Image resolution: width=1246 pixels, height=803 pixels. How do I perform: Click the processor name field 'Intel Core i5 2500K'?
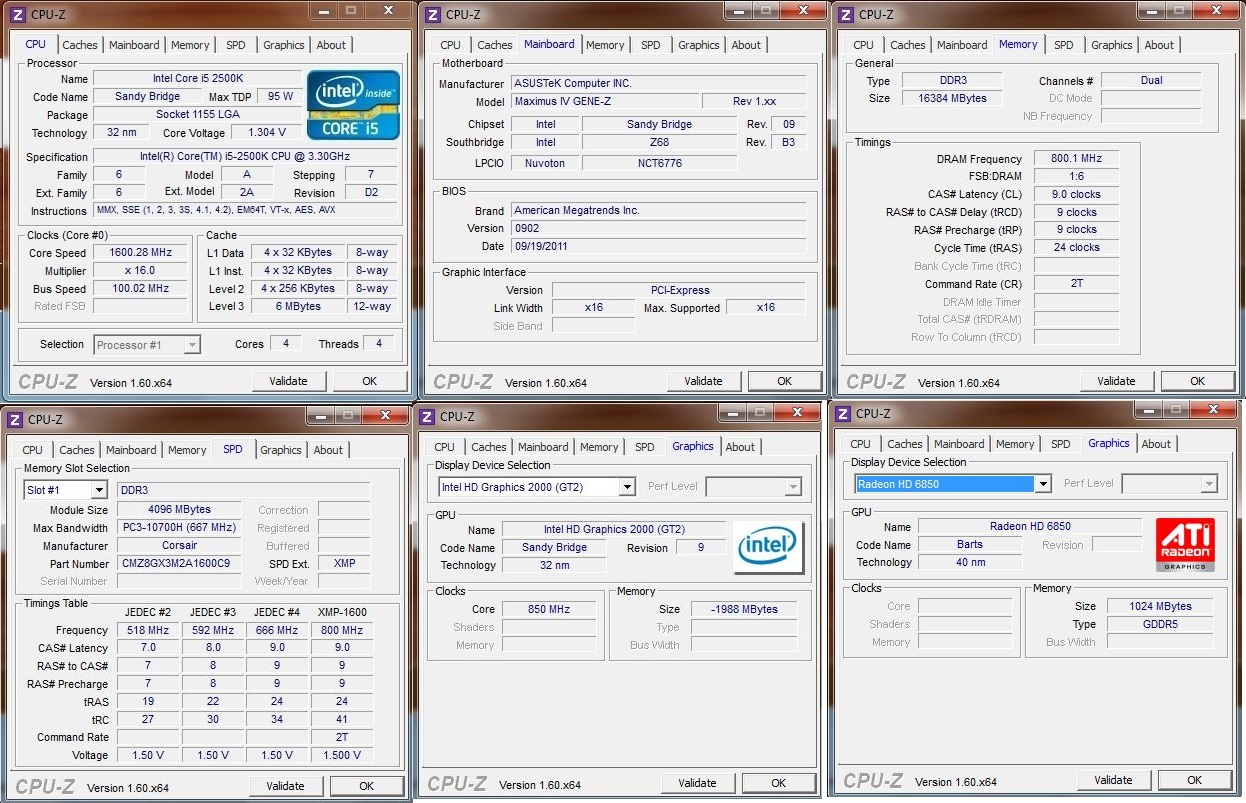[197, 79]
